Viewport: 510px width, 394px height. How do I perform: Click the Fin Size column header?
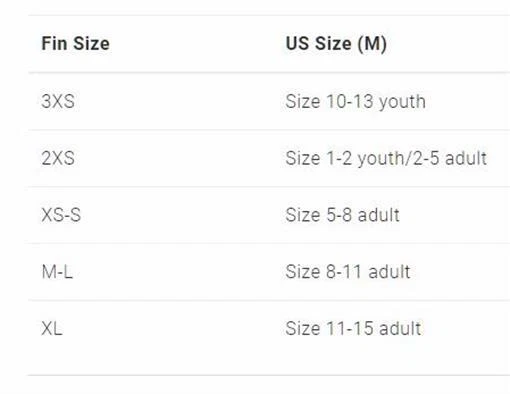point(75,44)
